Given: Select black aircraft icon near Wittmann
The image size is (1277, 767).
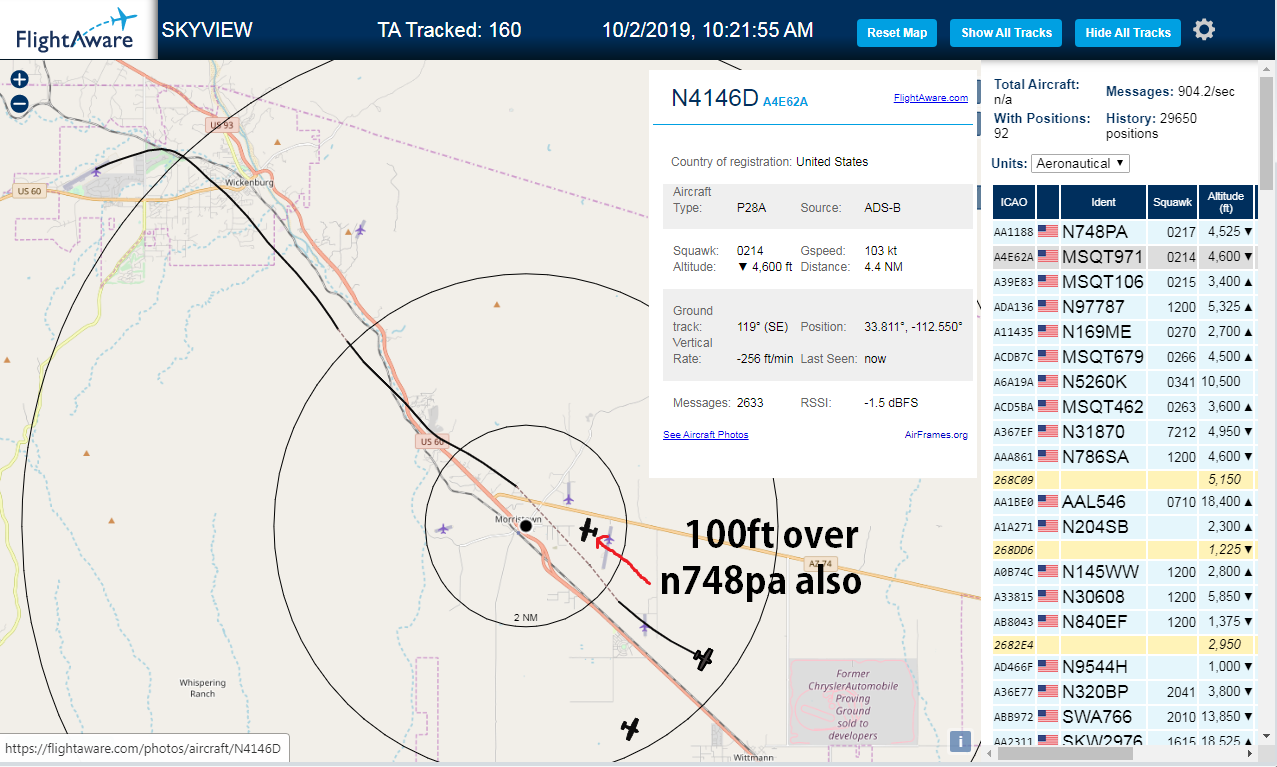Looking at the screenshot, I should point(630,729).
